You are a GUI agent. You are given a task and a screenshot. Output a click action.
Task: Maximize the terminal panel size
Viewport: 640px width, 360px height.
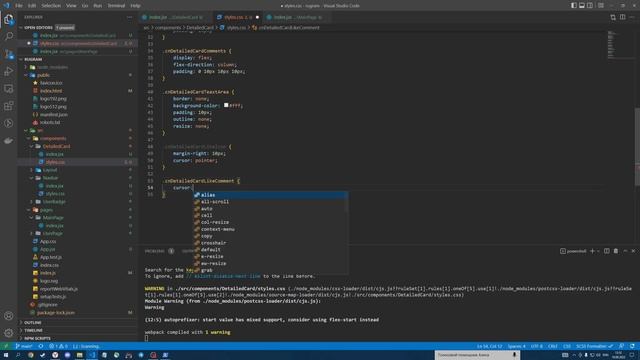(625, 251)
